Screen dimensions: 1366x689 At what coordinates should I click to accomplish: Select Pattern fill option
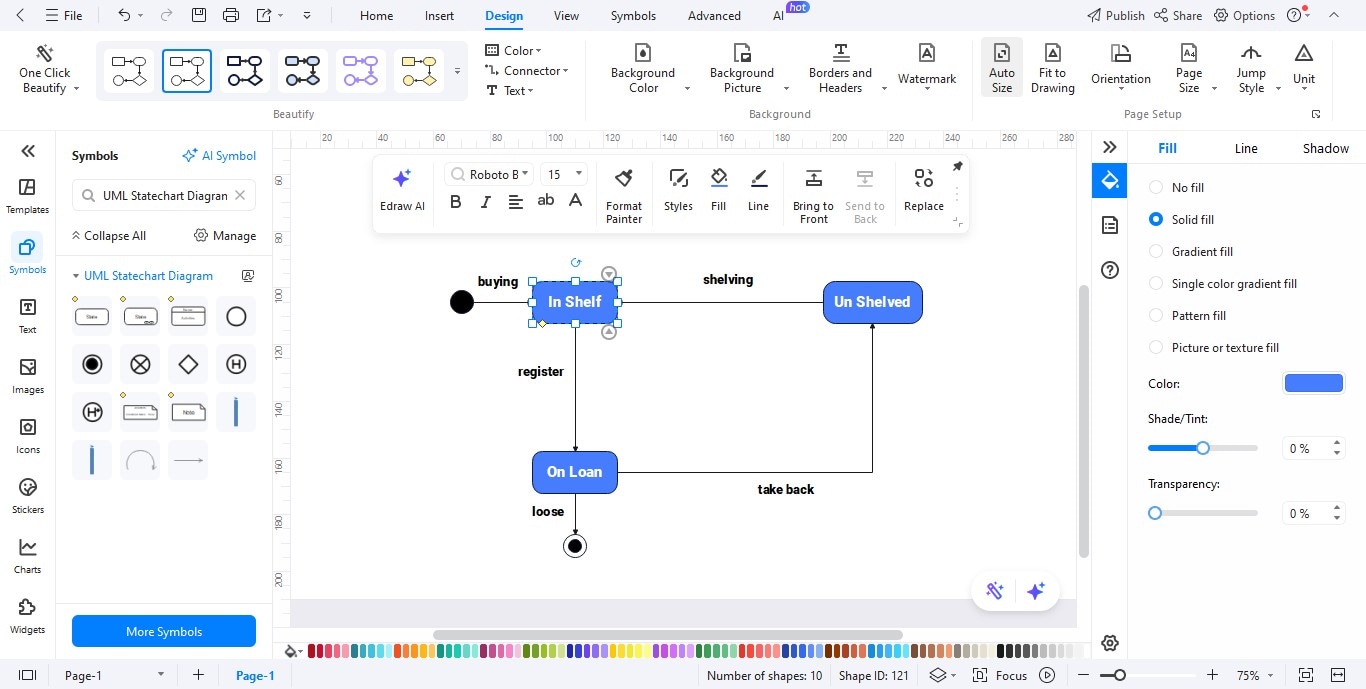(1188, 315)
